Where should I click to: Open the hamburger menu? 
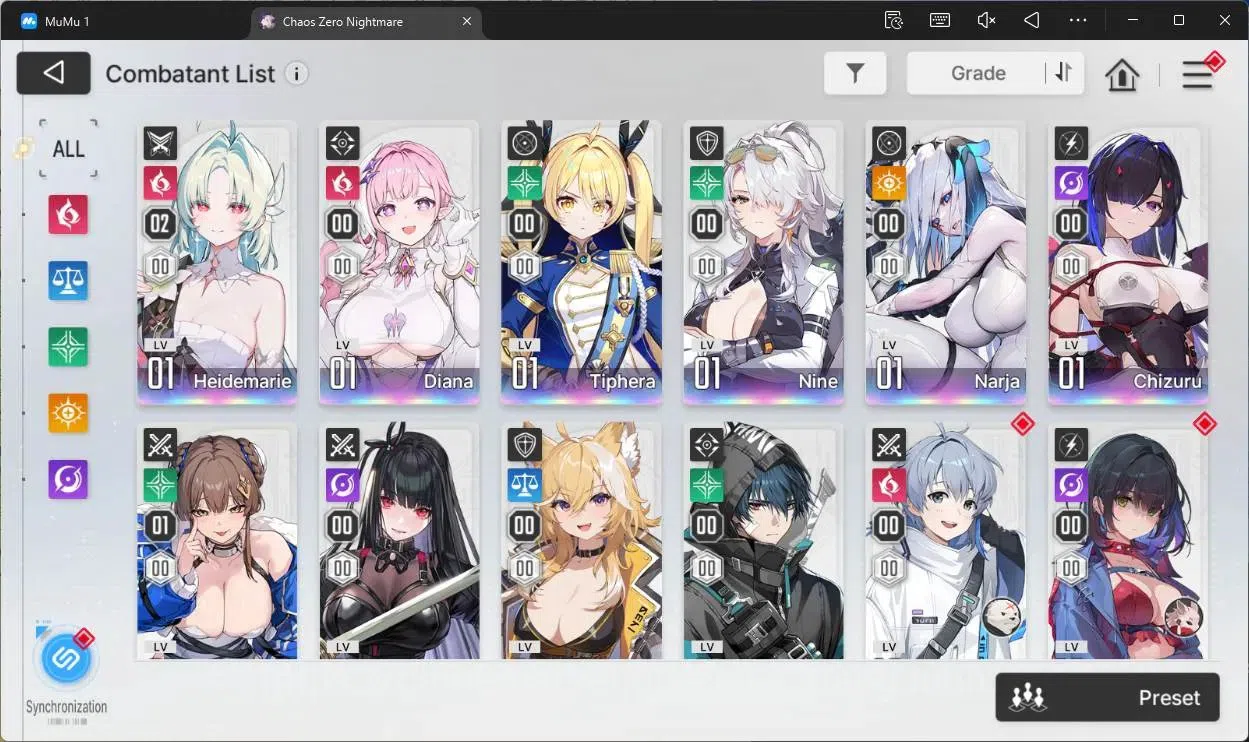point(1197,75)
